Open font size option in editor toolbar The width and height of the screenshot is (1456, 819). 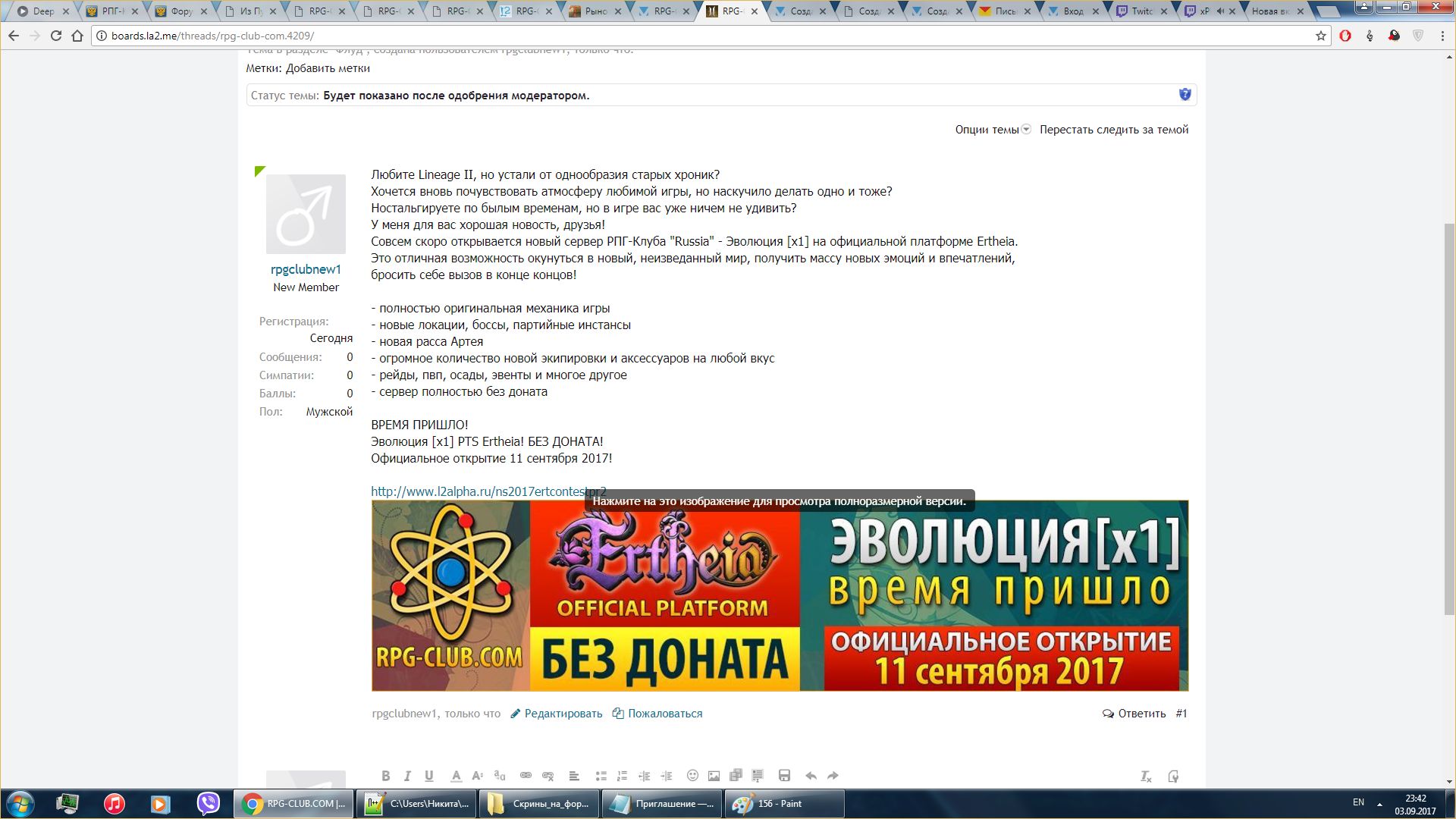click(x=478, y=776)
